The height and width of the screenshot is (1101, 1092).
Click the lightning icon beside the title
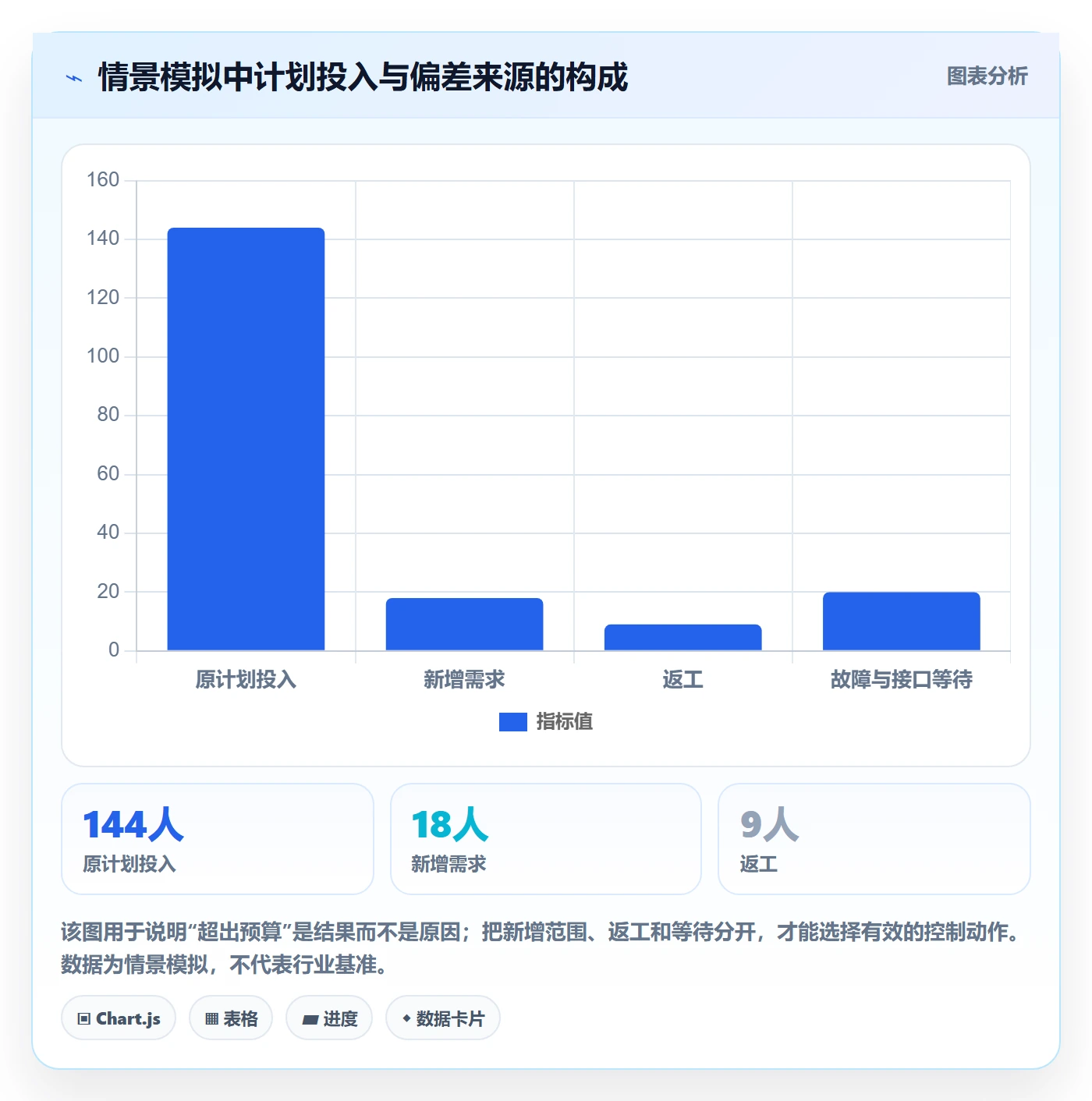(x=74, y=77)
